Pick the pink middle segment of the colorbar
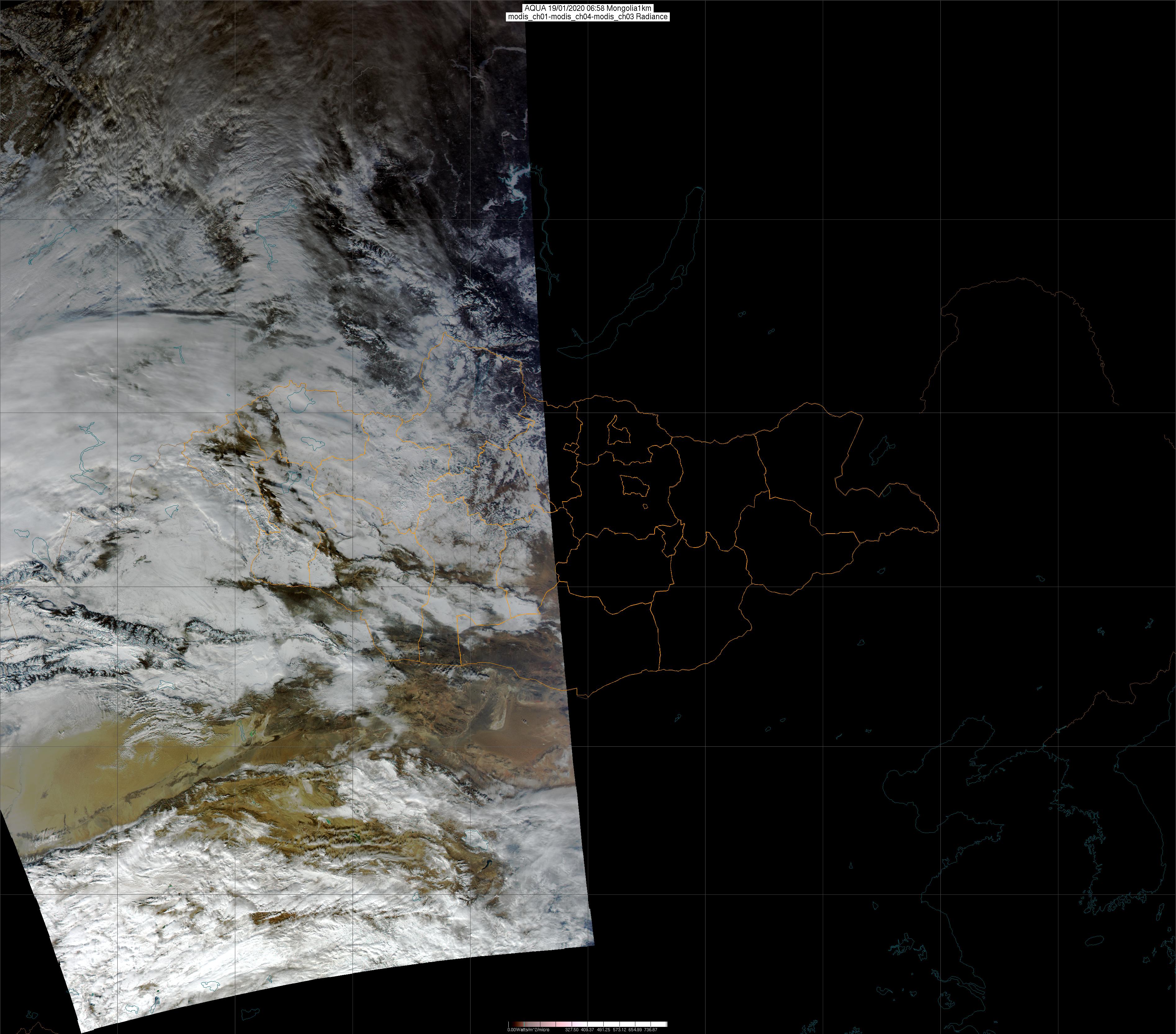Viewport: 1176px width, 1034px height. (564, 1024)
